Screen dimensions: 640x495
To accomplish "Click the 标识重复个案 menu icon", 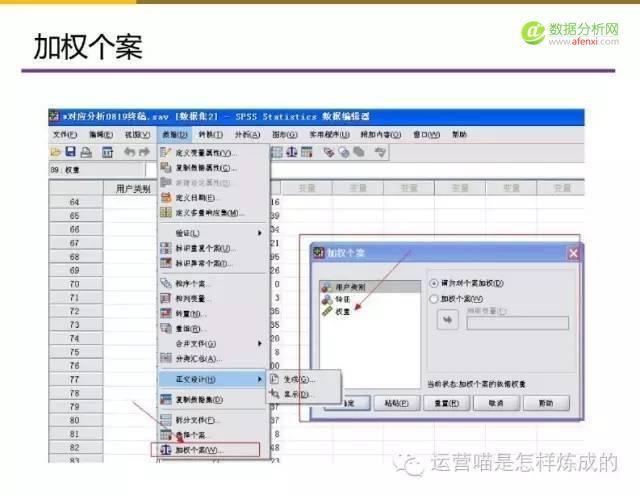I will [166, 248].
